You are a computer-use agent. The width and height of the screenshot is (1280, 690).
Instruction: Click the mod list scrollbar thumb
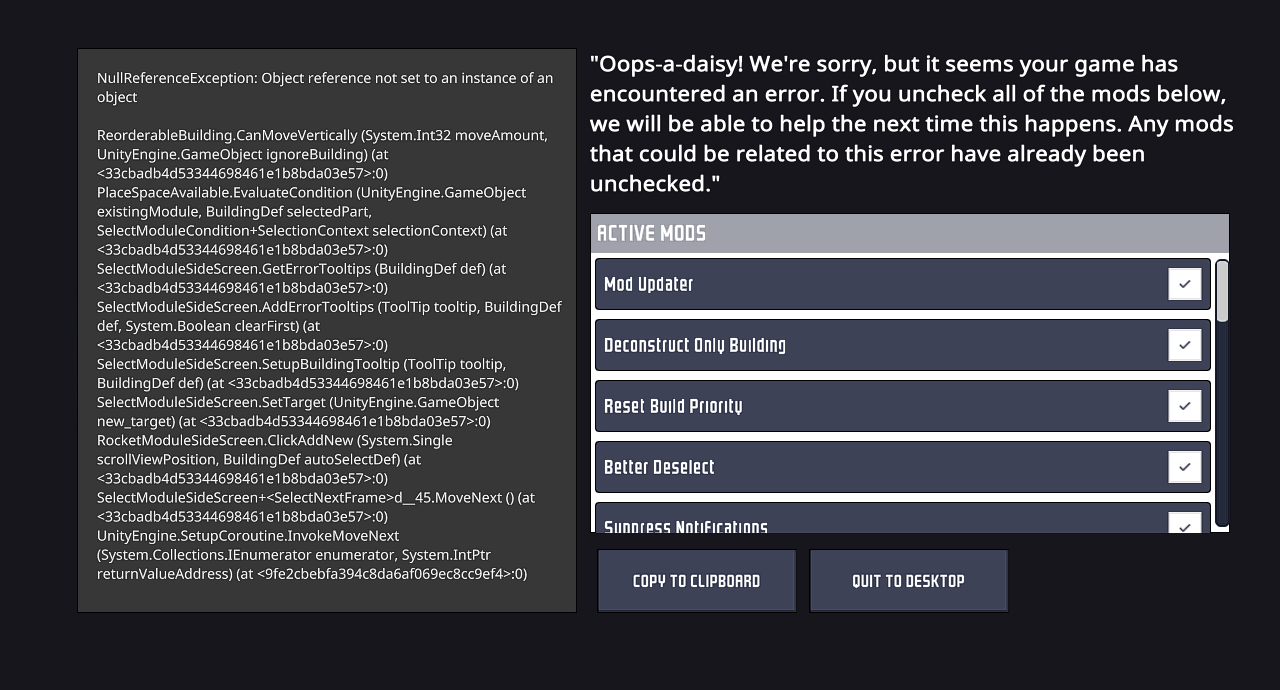pos(1222,291)
